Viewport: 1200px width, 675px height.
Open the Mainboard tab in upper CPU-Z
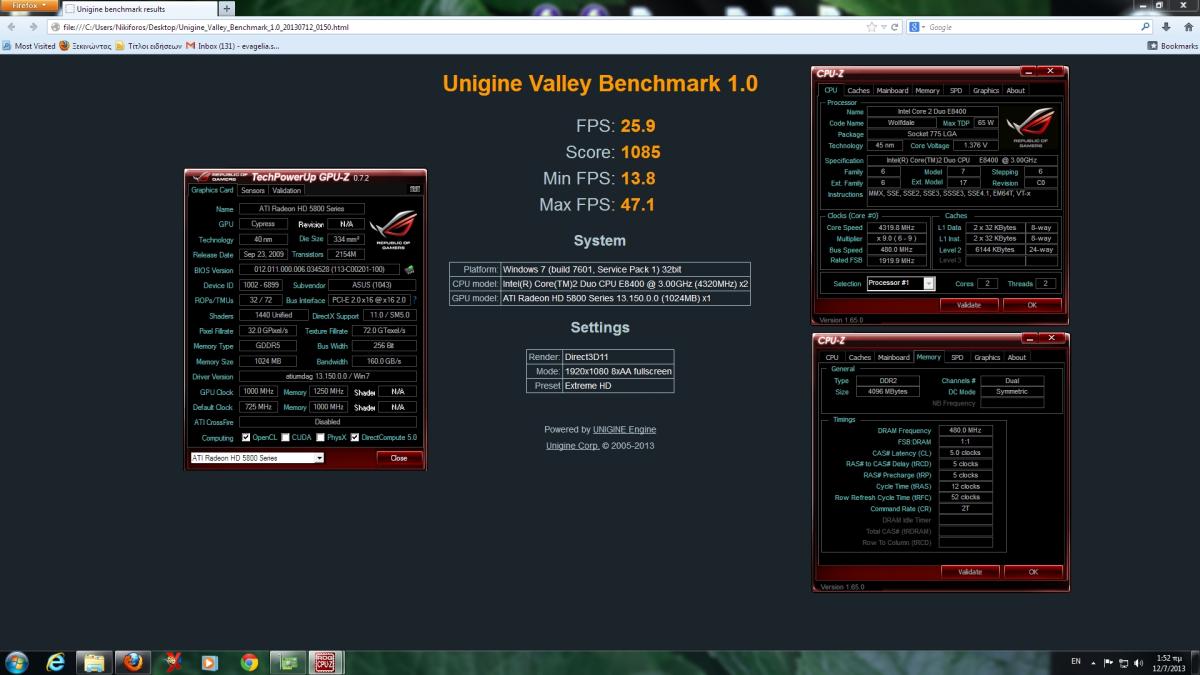892,90
